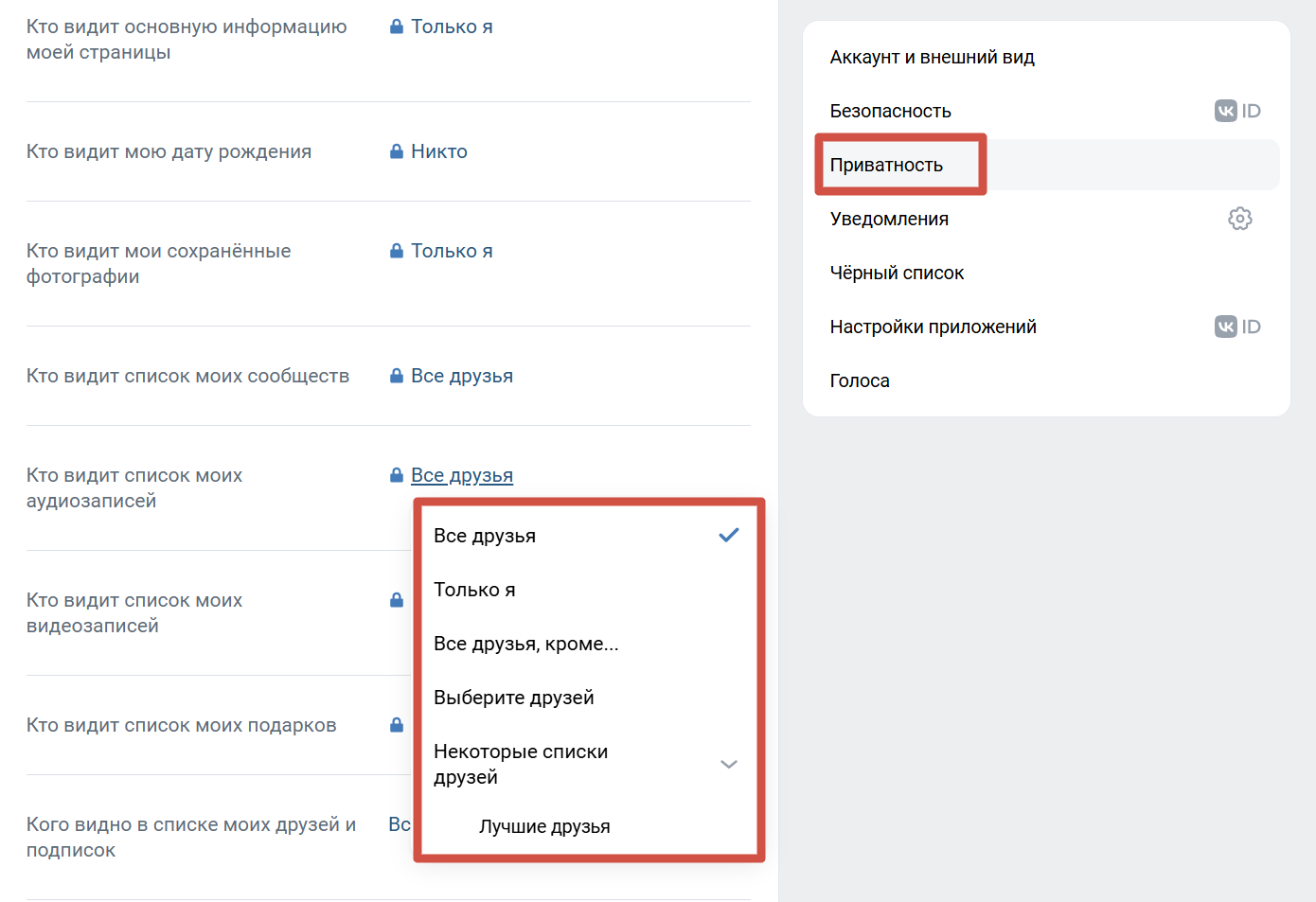The image size is (1316, 902).
Task: Click the checkmark next to Все друзья option
Action: 728,536
